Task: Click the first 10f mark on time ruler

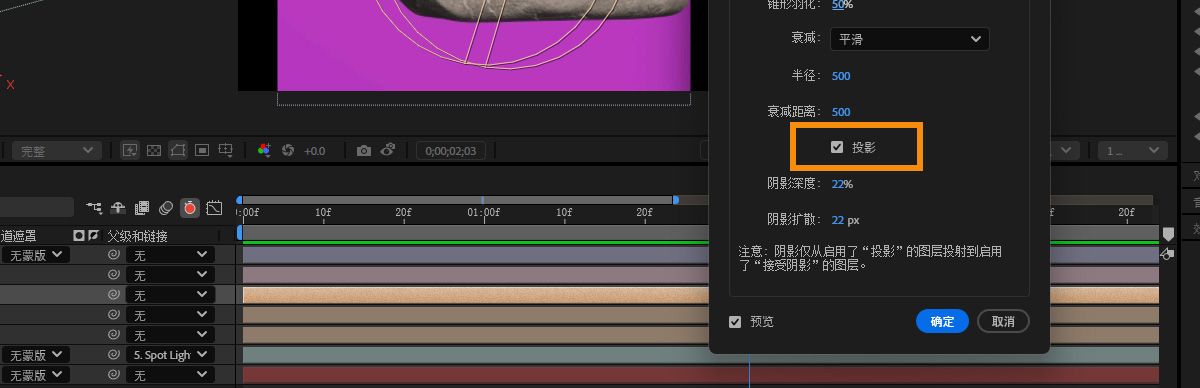Action: tap(323, 212)
